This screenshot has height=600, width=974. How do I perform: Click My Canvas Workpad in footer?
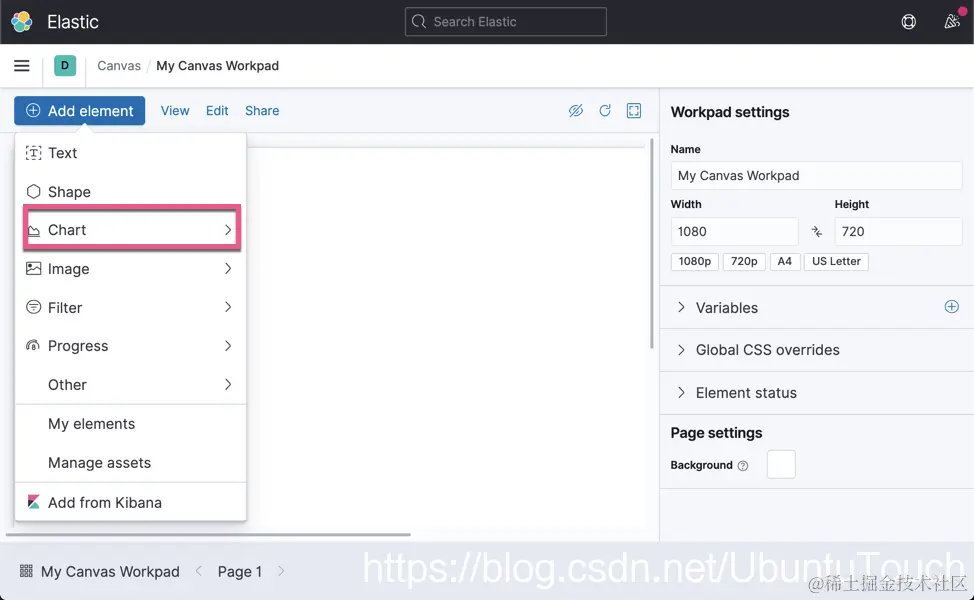[x=110, y=571]
